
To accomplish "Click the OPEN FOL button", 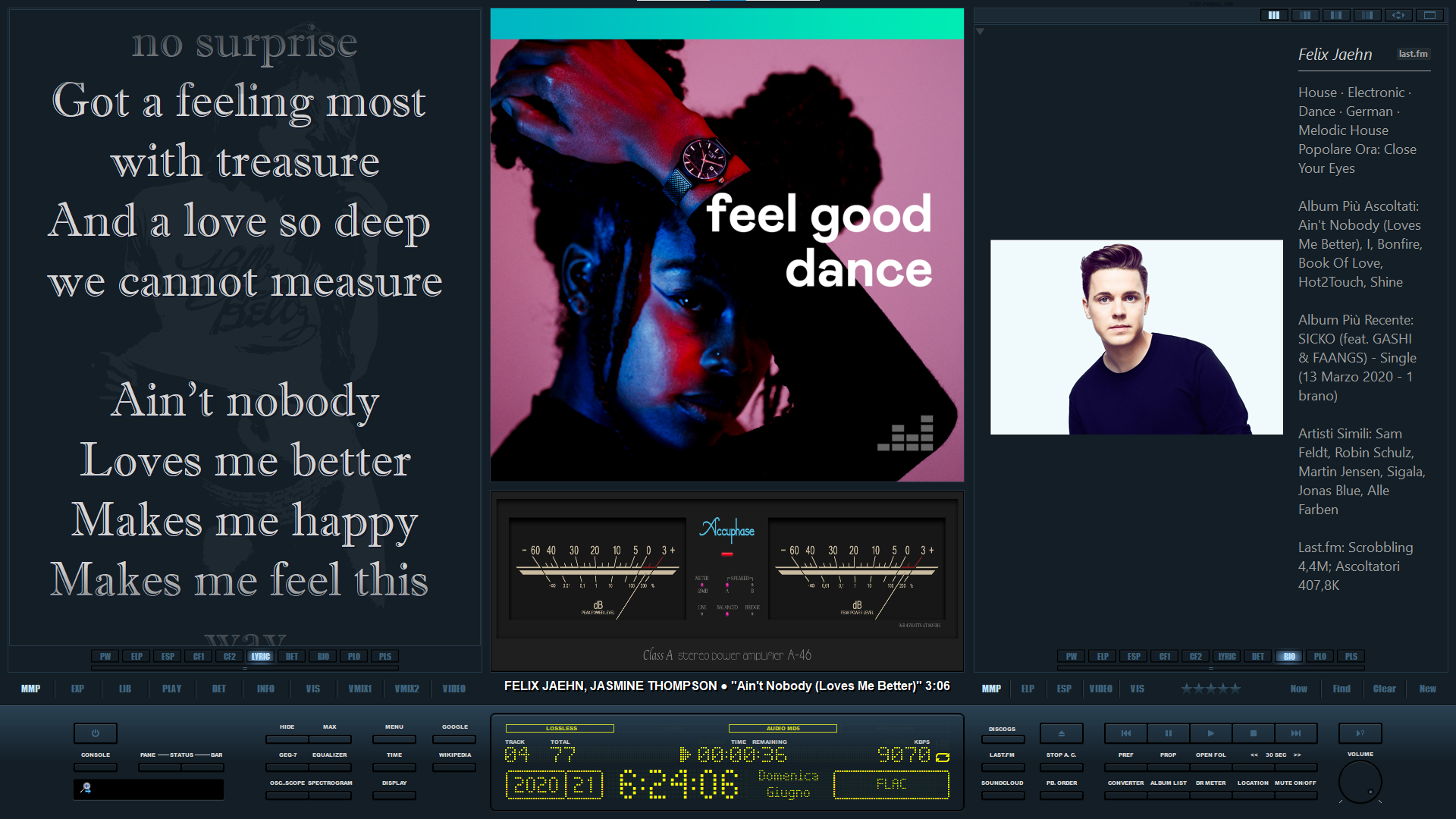I will coord(1210,767).
